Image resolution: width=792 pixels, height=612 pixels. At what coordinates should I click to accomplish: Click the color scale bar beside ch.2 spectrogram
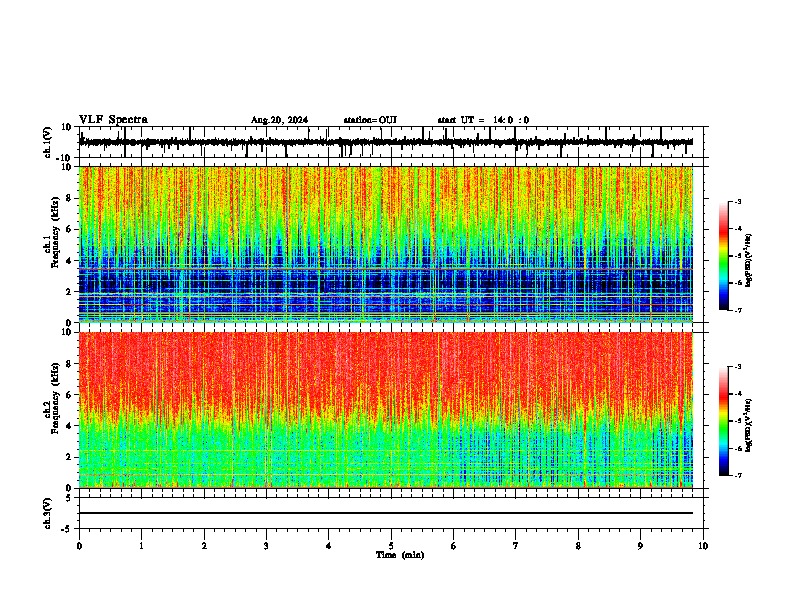click(x=723, y=421)
